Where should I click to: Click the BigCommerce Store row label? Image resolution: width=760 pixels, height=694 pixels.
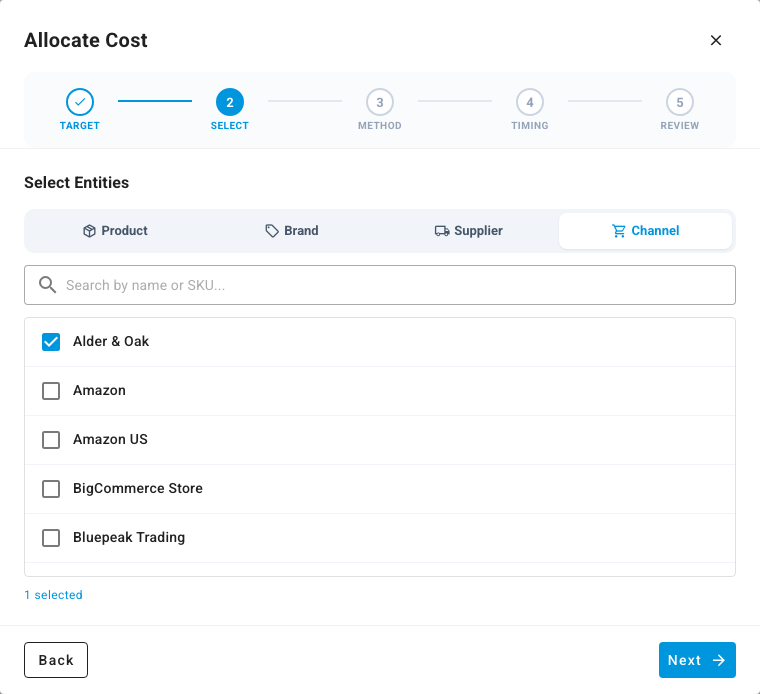138,488
